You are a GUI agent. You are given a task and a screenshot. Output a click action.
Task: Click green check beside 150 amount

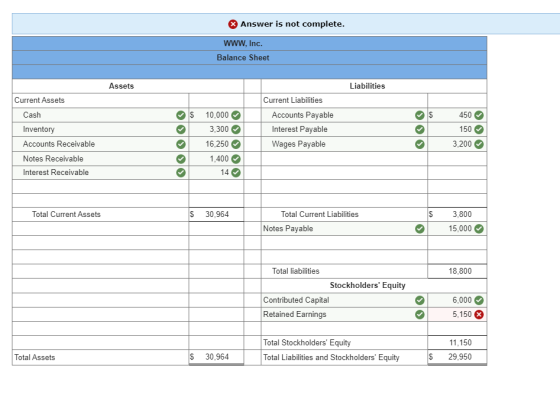tap(479, 129)
